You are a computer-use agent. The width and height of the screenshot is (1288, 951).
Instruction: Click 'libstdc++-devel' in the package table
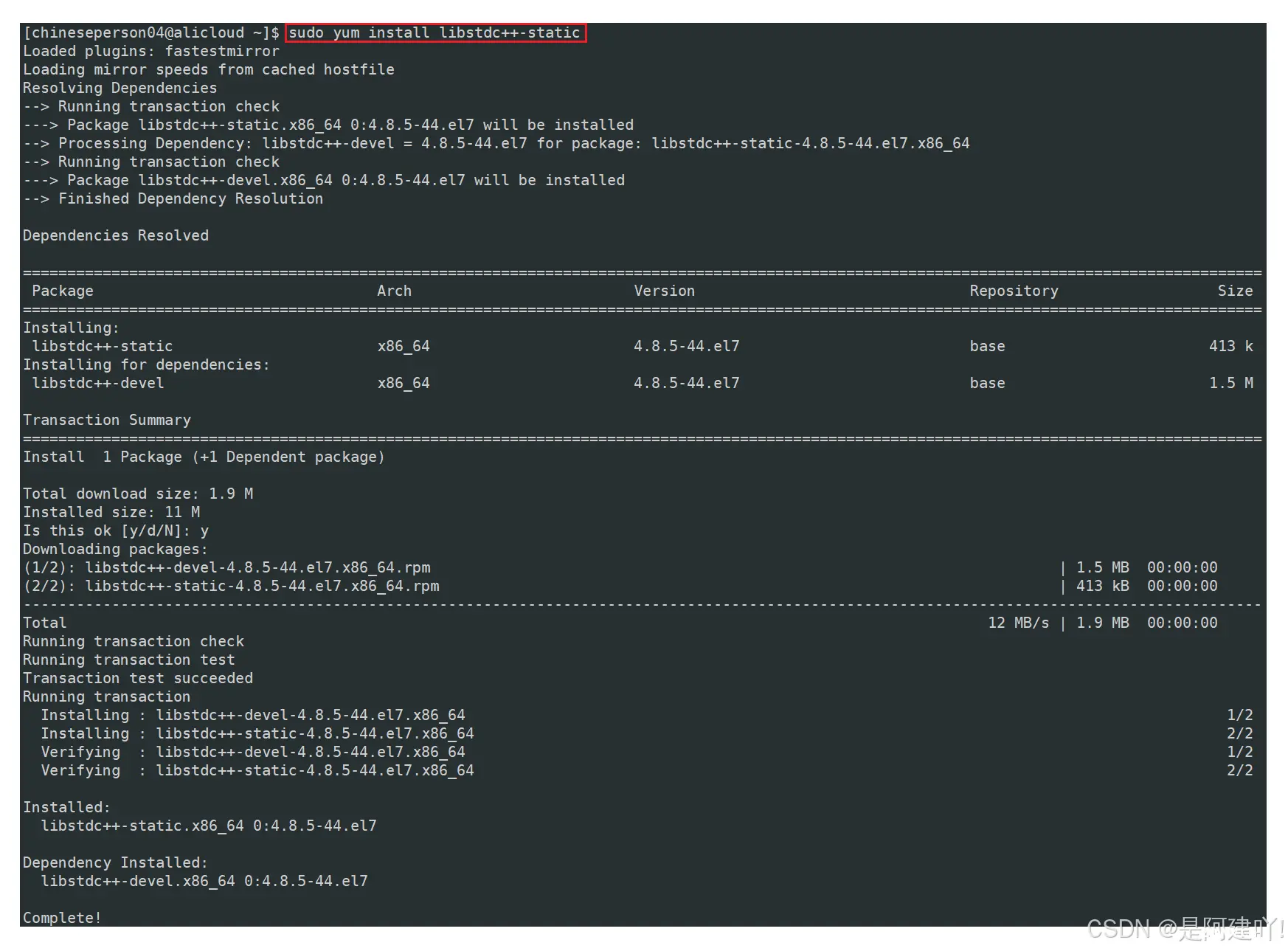point(98,383)
